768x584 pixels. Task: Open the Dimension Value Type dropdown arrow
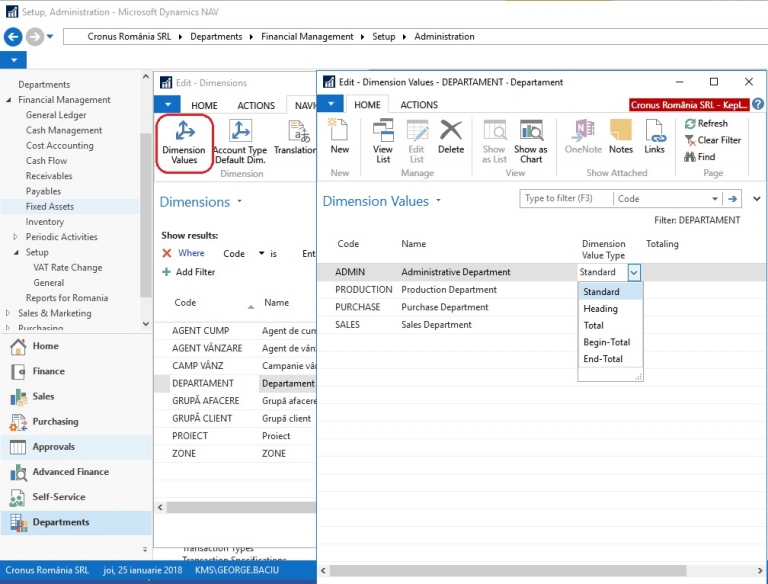[634, 272]
